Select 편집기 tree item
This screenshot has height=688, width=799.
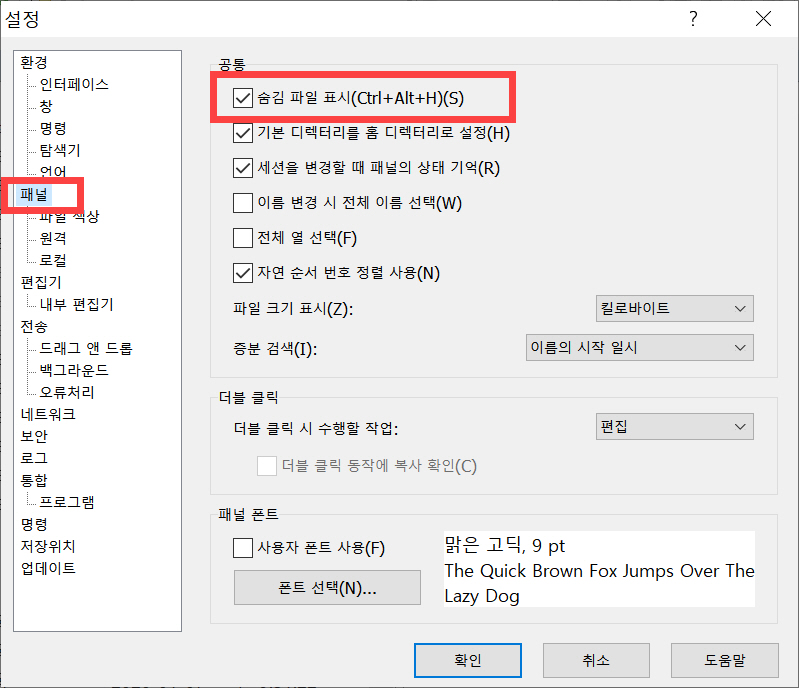tap(41, 282)
